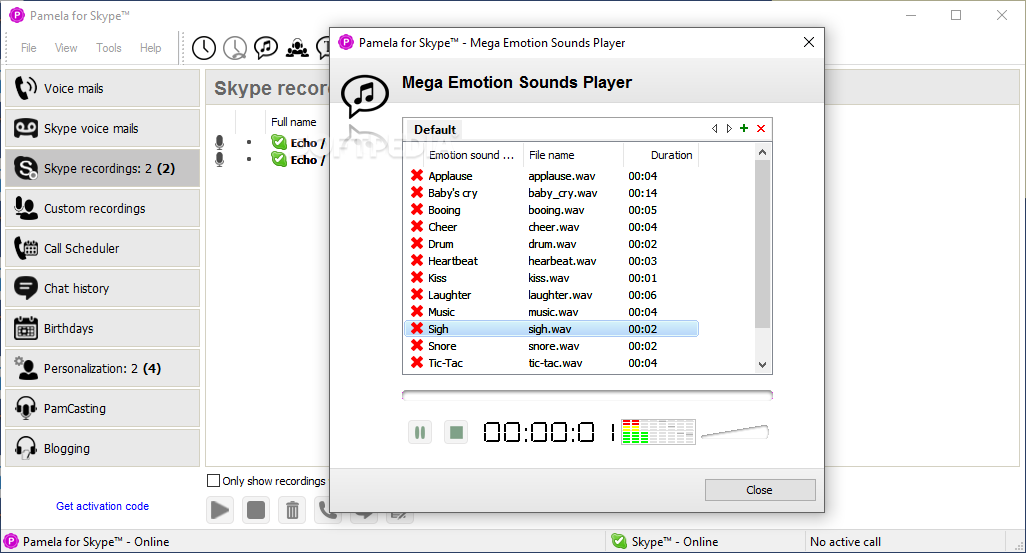
Task: Click the conference headset group toolbar icon
Action: [x=297, y=48]
